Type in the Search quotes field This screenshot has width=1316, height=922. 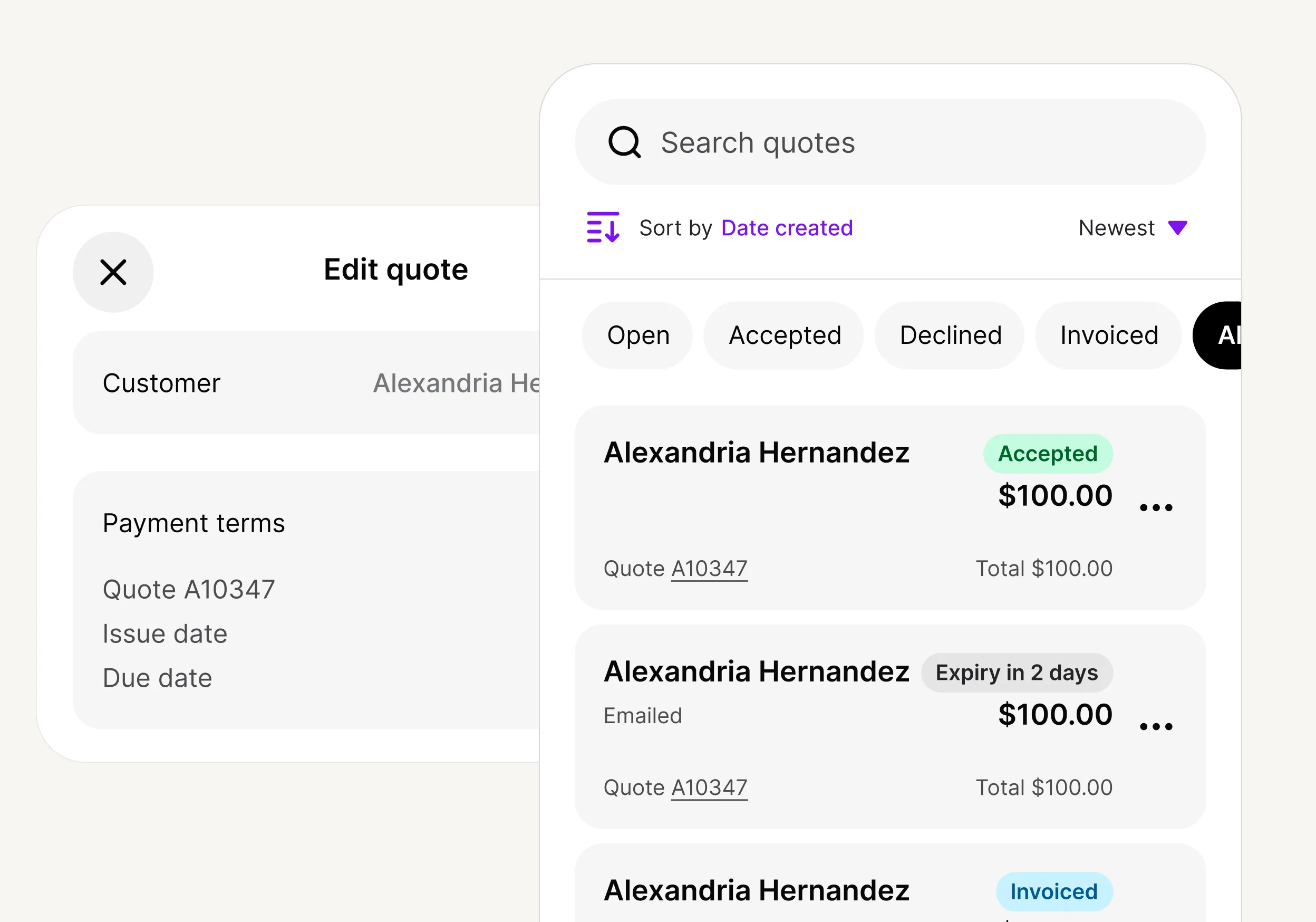pos(917,142)
